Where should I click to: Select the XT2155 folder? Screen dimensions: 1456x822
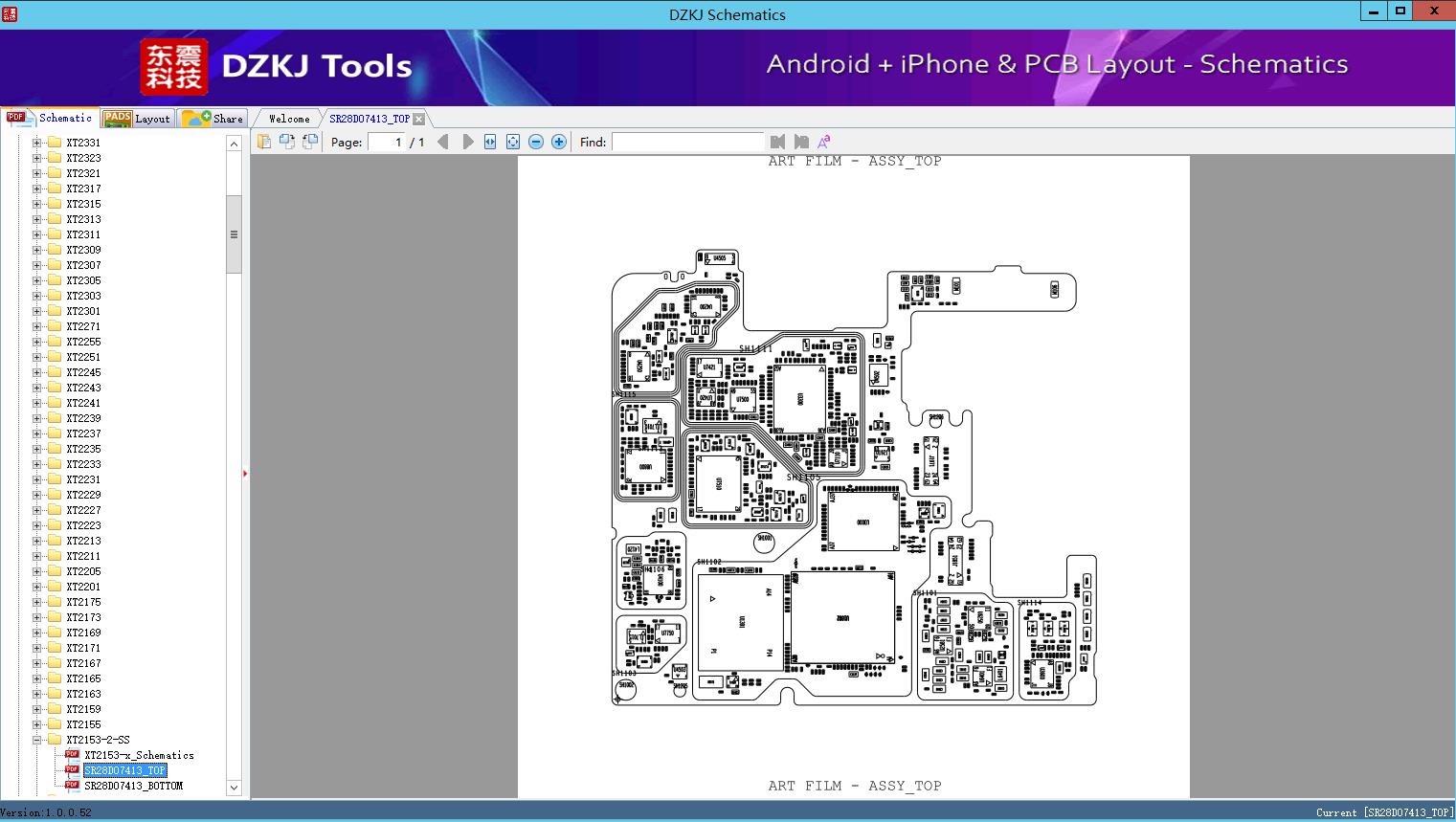coord(83,724)
